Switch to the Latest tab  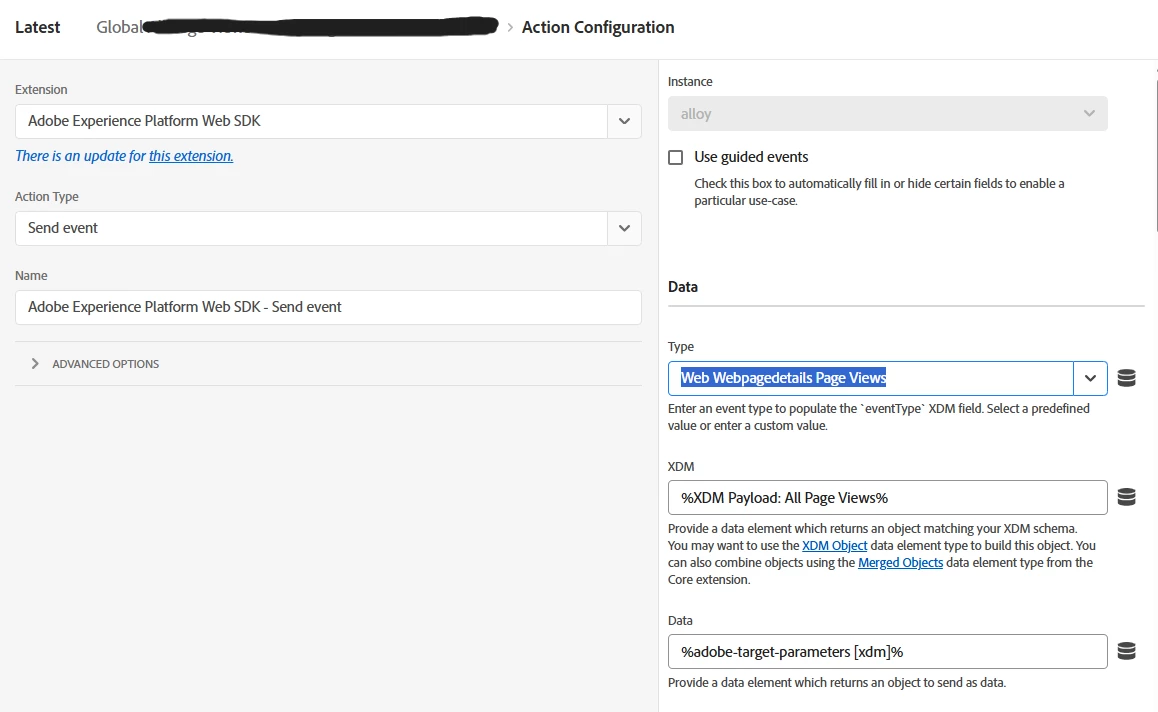tap(38, 27)
